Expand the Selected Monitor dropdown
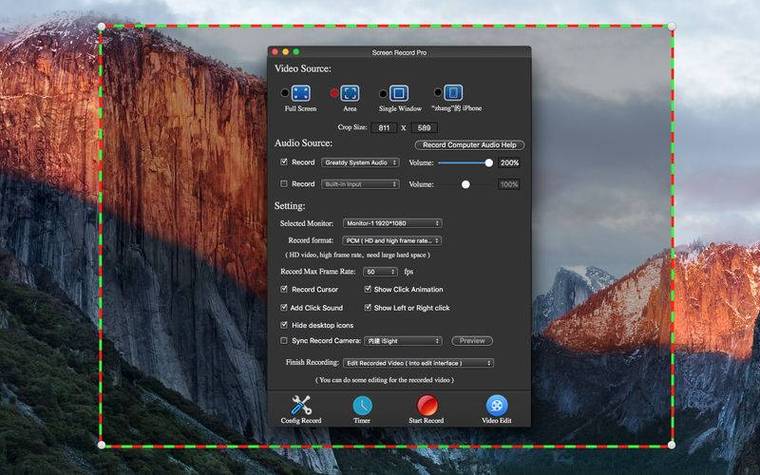Image resolution: width=760 pixels, height=475 pixels. (x=392, y=223)
